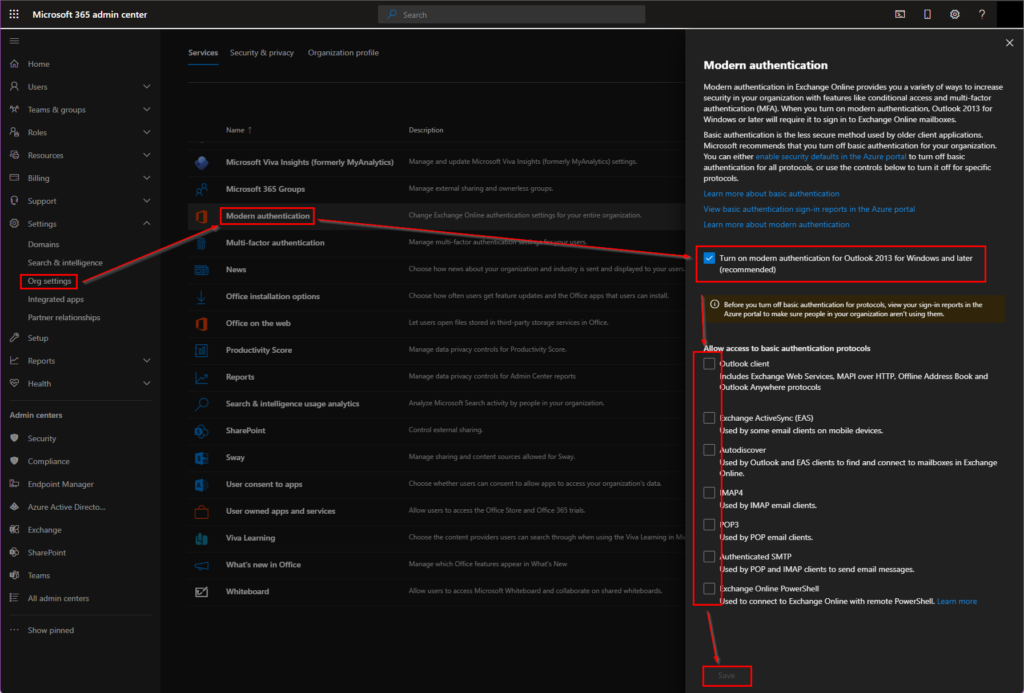
Task: Collapse the navigation hamburger menu
Action: click(14, 40)
